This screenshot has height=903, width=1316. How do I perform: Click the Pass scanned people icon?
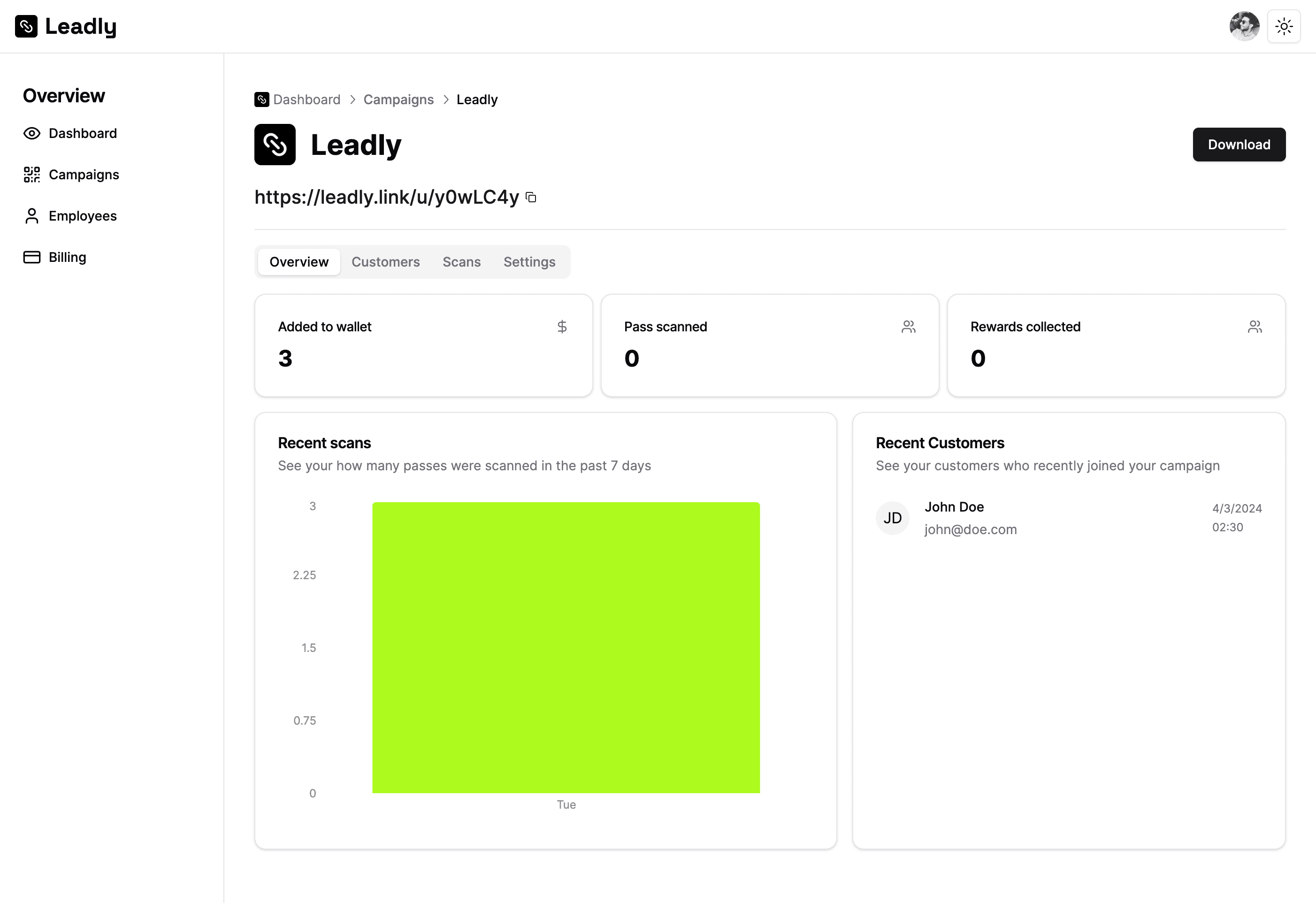coord(908,327)
